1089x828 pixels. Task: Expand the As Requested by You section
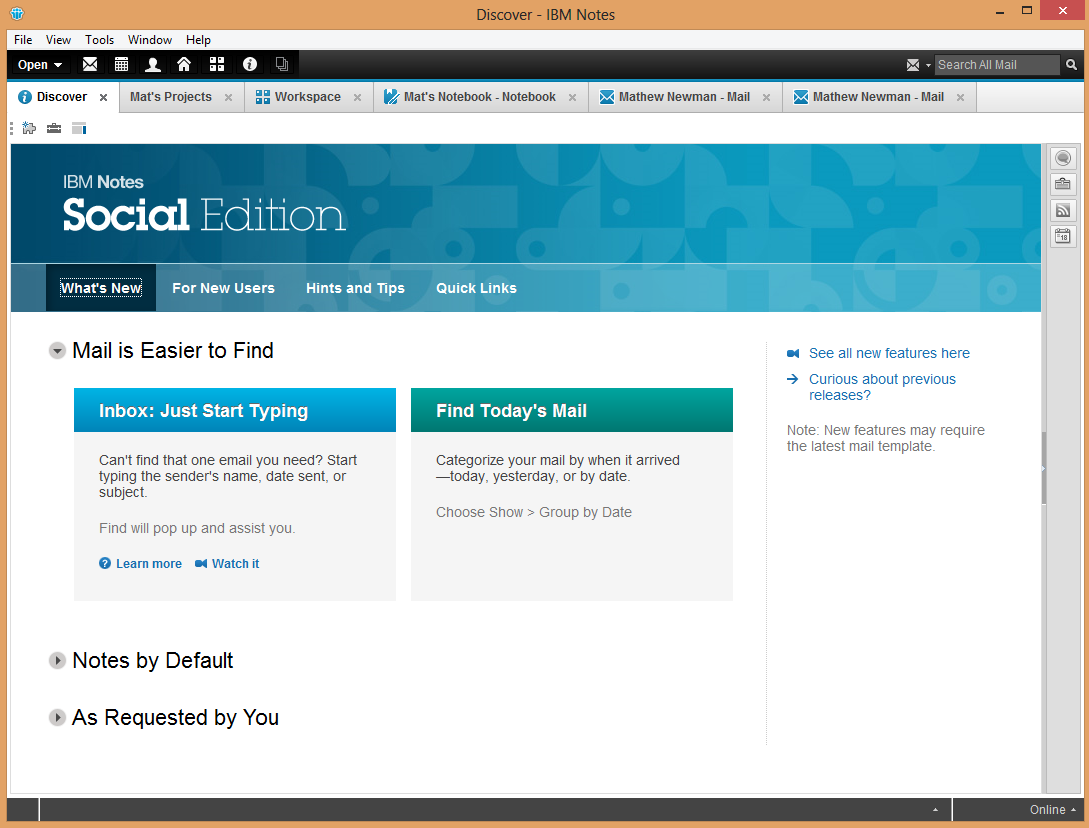click(x=58, y=718)
